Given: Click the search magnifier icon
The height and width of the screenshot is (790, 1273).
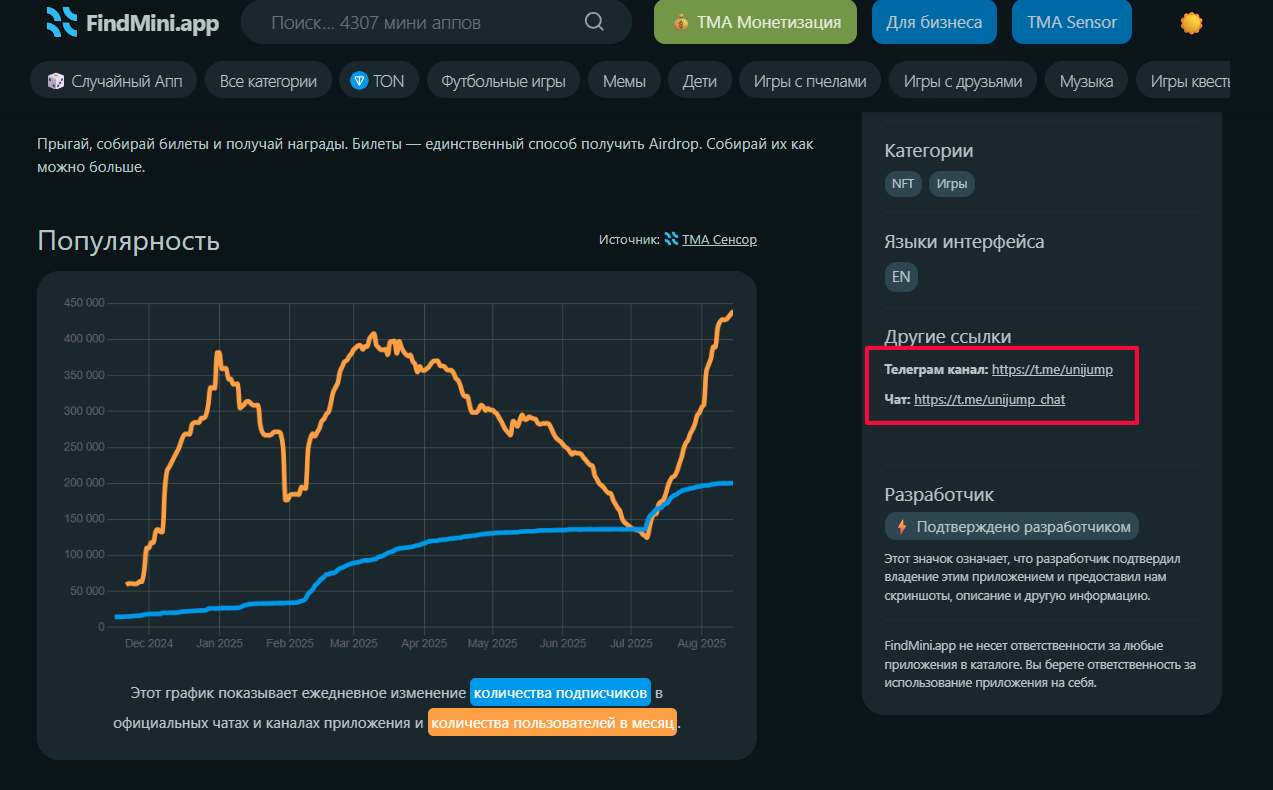Looking at the screenshot, I should coord(594,22).
